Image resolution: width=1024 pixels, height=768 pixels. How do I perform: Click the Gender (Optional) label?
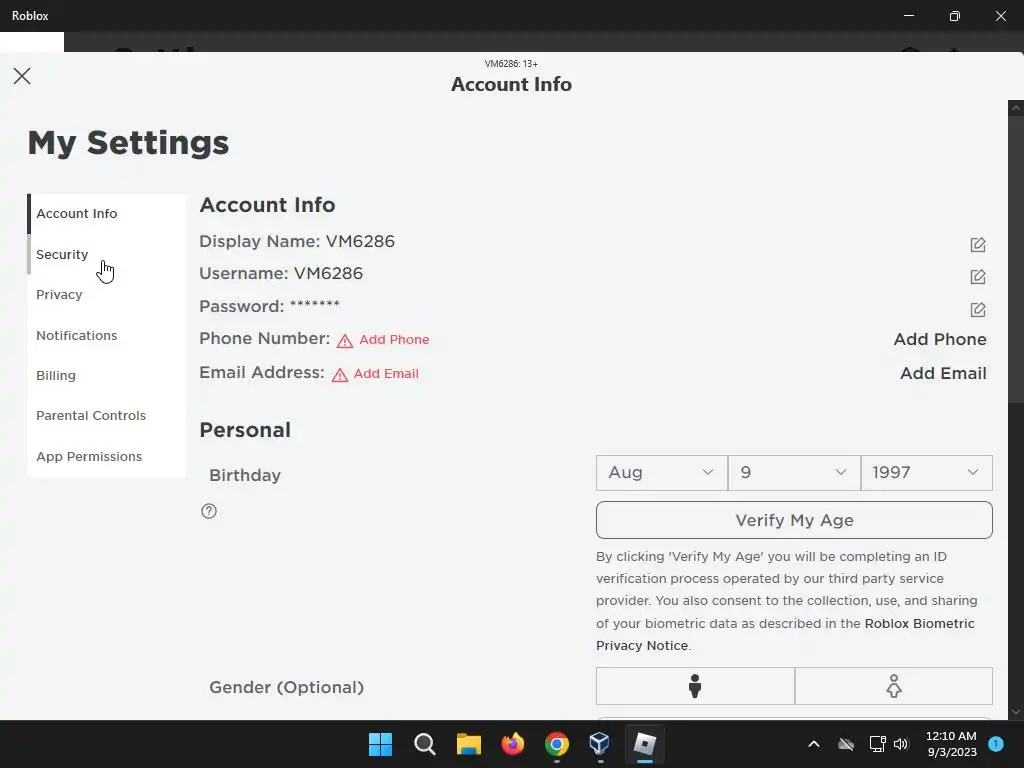(x=287, y=687)
